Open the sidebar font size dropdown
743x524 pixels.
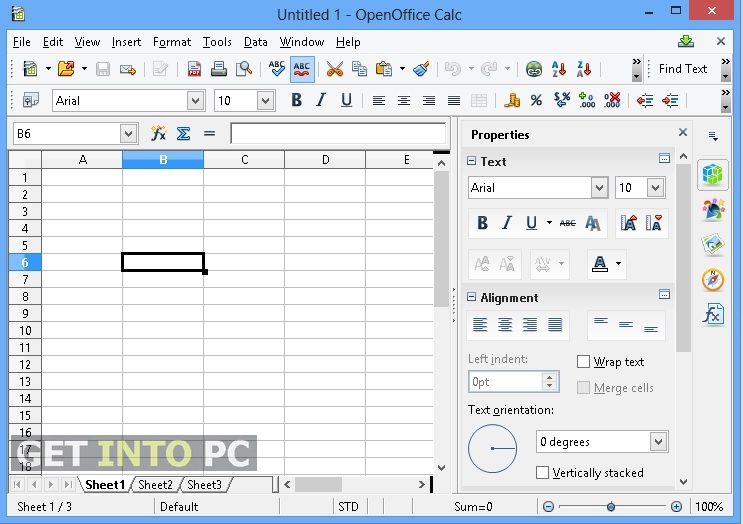pos(655,188)
